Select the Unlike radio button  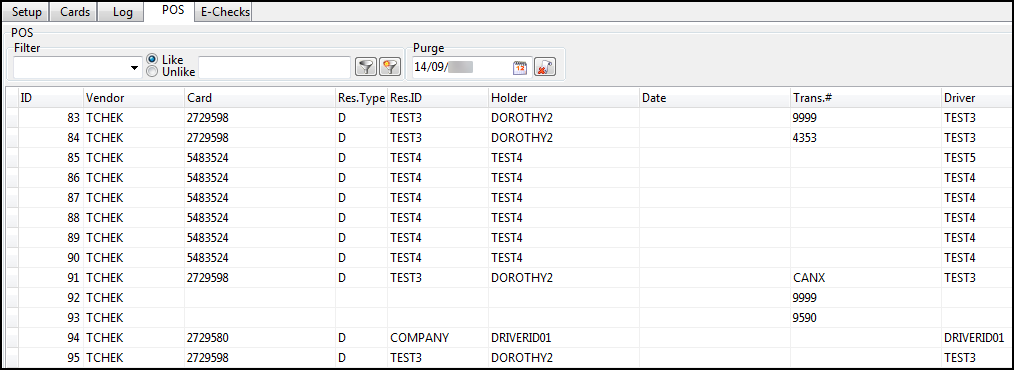[152, 72]
